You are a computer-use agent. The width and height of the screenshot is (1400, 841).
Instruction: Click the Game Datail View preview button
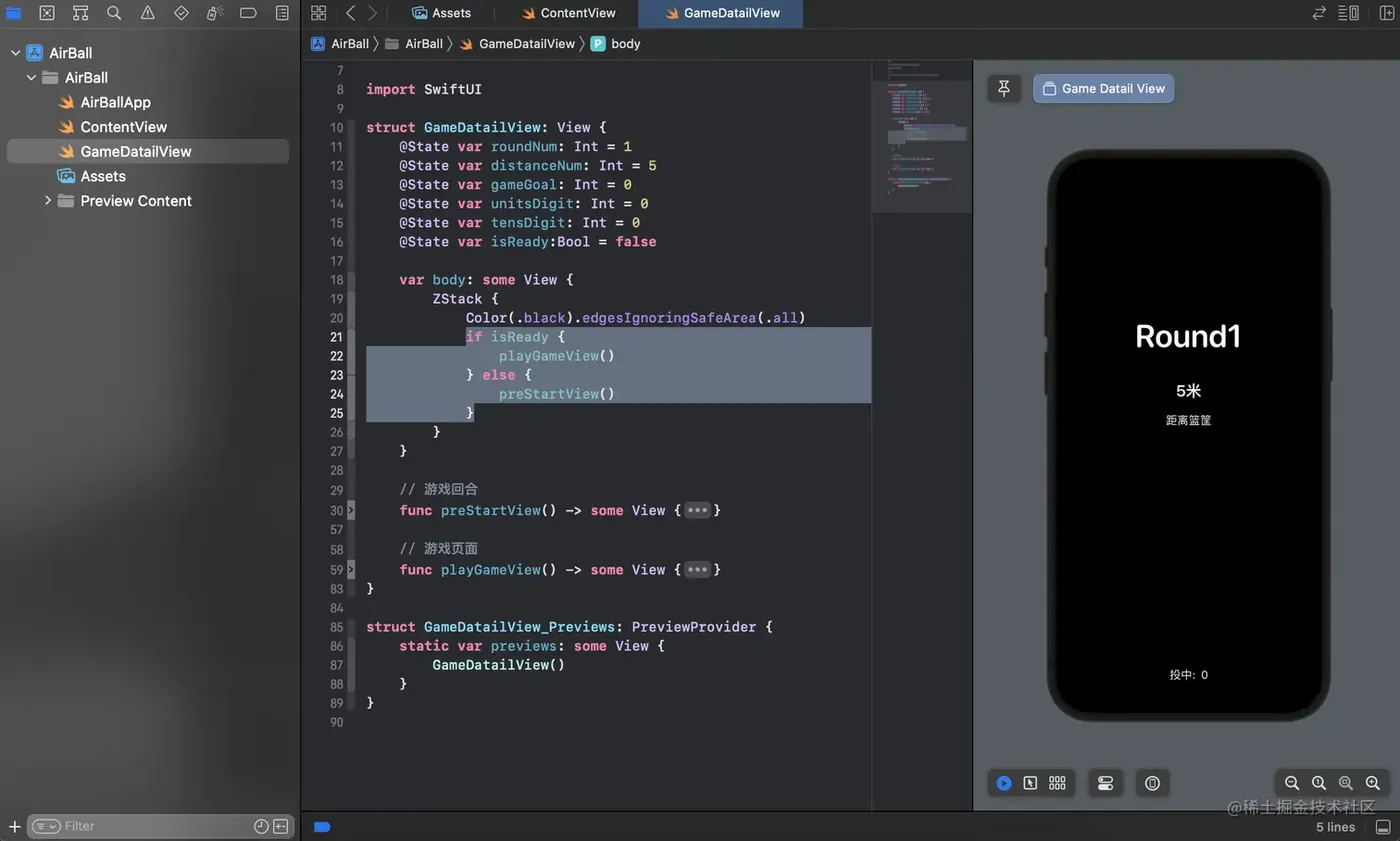tap(1103, 88)
